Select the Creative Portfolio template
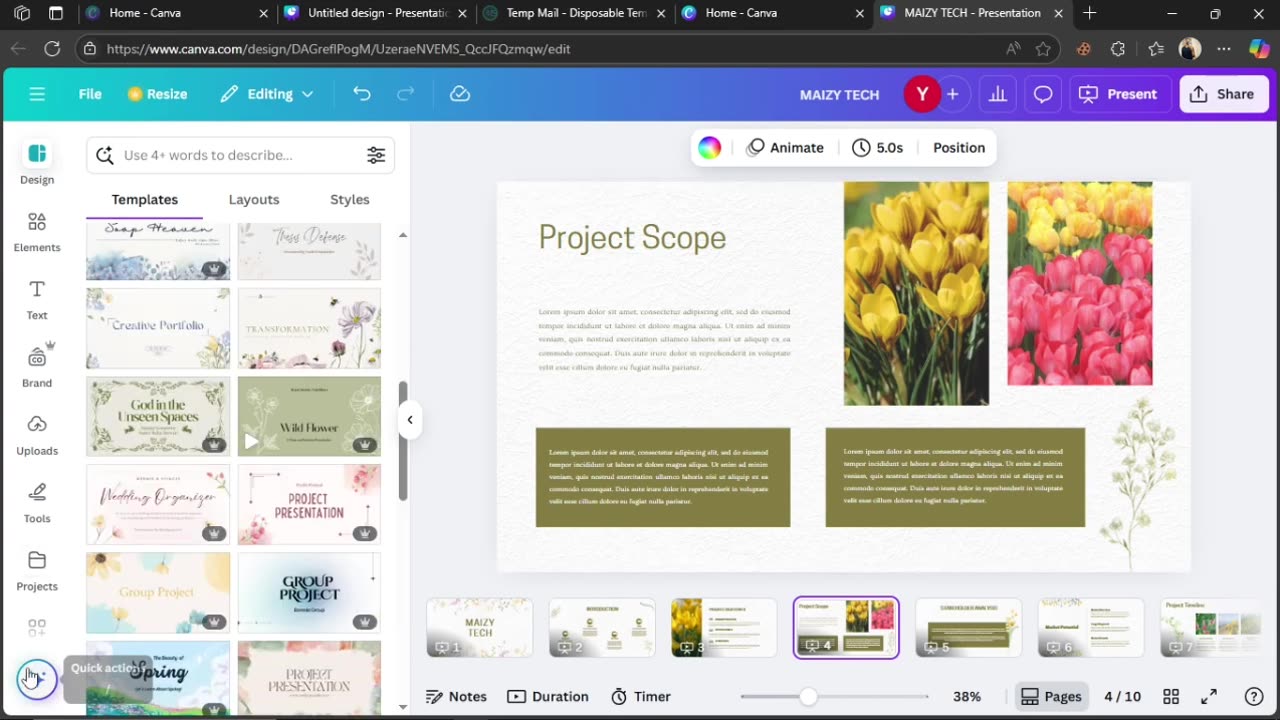Image resolution: width=1280 pixels, height=720 pixels. coord(158,328)
